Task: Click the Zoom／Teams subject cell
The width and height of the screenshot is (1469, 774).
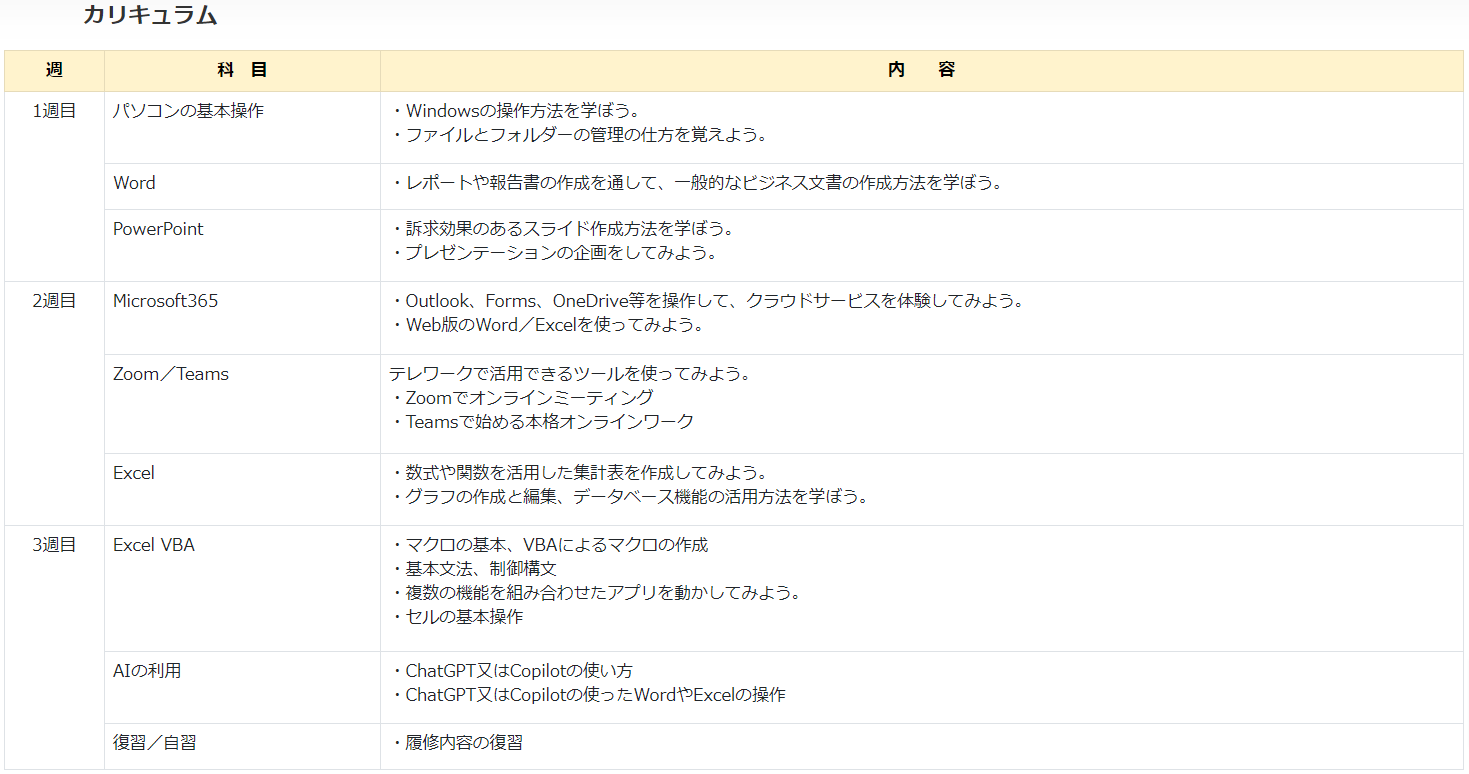Action: point(171,374)
